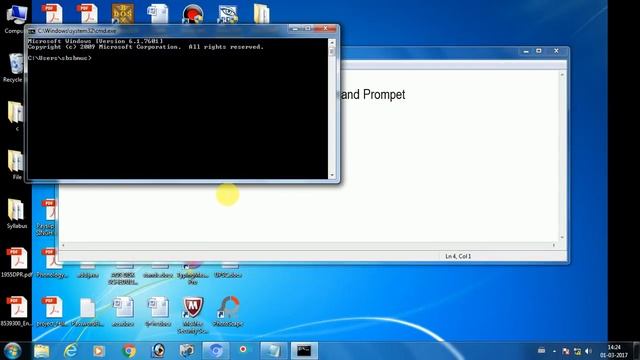The width and height of the screenshot is (640, 360).
Task: Close the Notepad window
Action: coord(556,51)
